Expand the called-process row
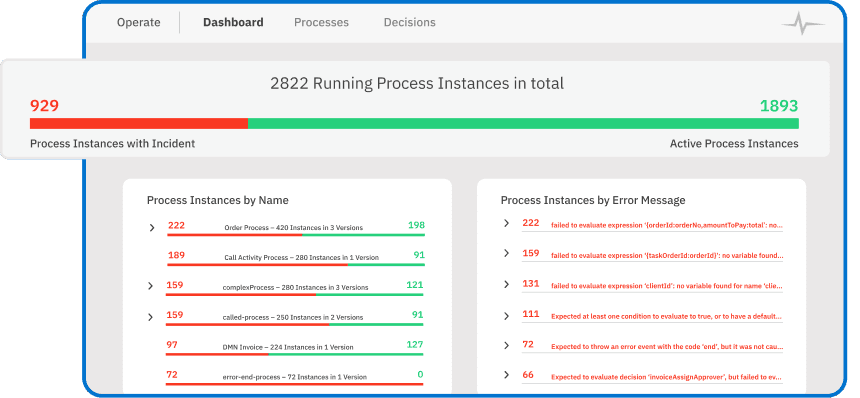Image resolution: width=860 pixels, height=398 pixels. 150,317
